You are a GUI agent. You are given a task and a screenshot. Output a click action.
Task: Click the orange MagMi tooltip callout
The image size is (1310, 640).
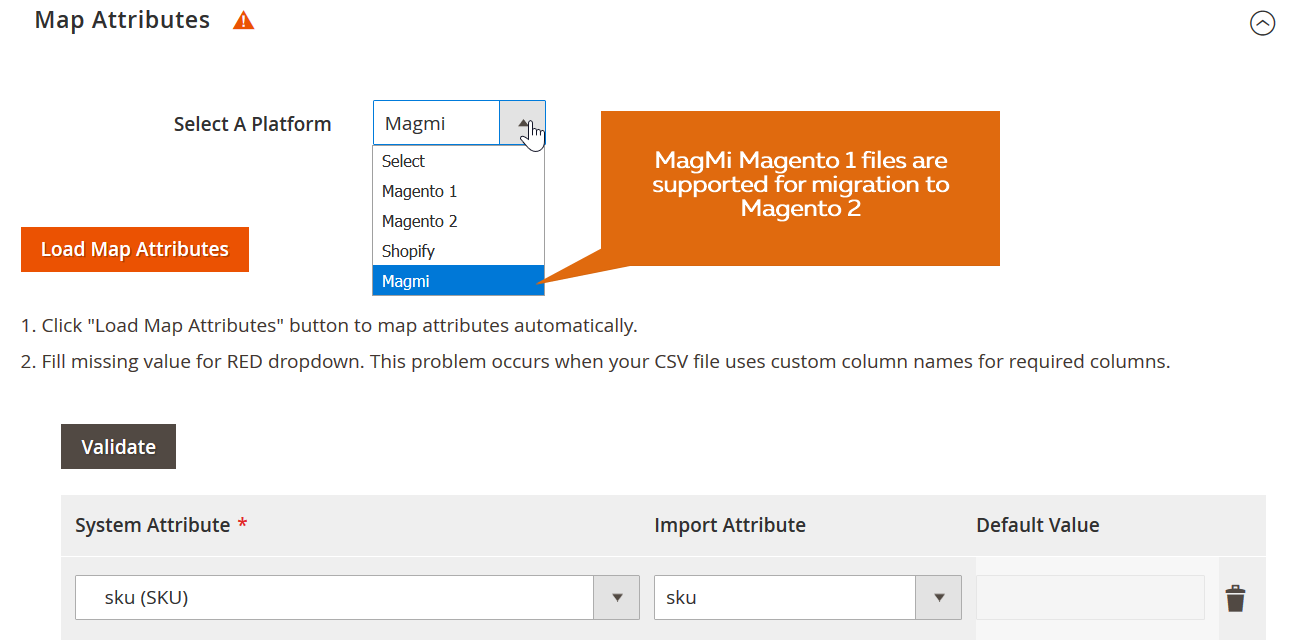[x=800, y=188]
